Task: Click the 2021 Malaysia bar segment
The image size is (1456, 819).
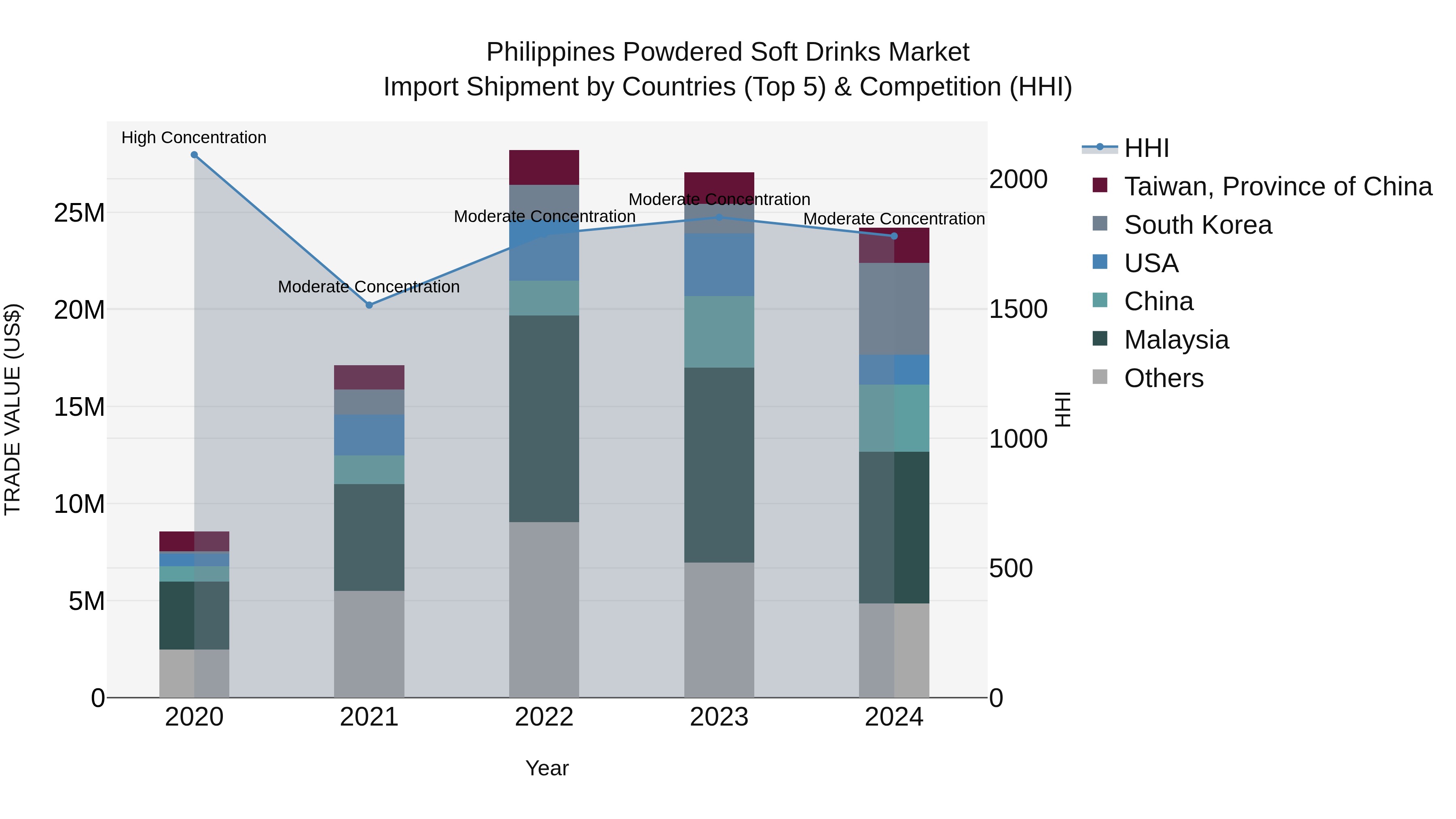Action: pos(369,538)
